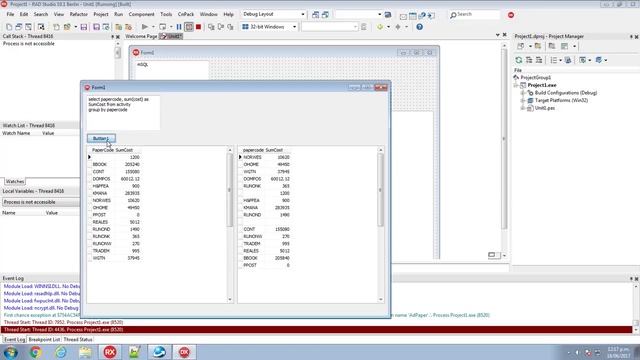The height and width of the screenshot is (360, 640).
Task: Open the RAD Studio RX taskbar icon
Action: pos(109,352)
